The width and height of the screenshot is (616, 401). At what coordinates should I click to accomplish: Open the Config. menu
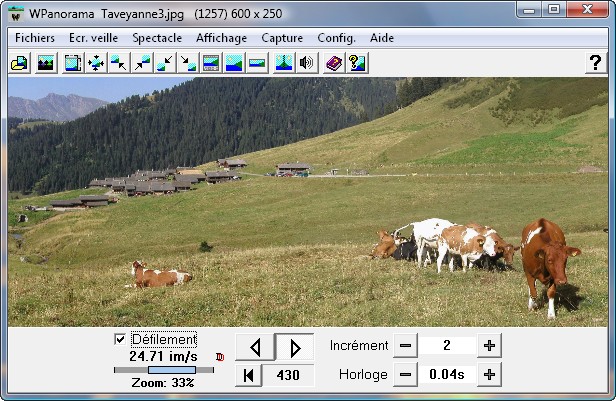click(336, 38)
